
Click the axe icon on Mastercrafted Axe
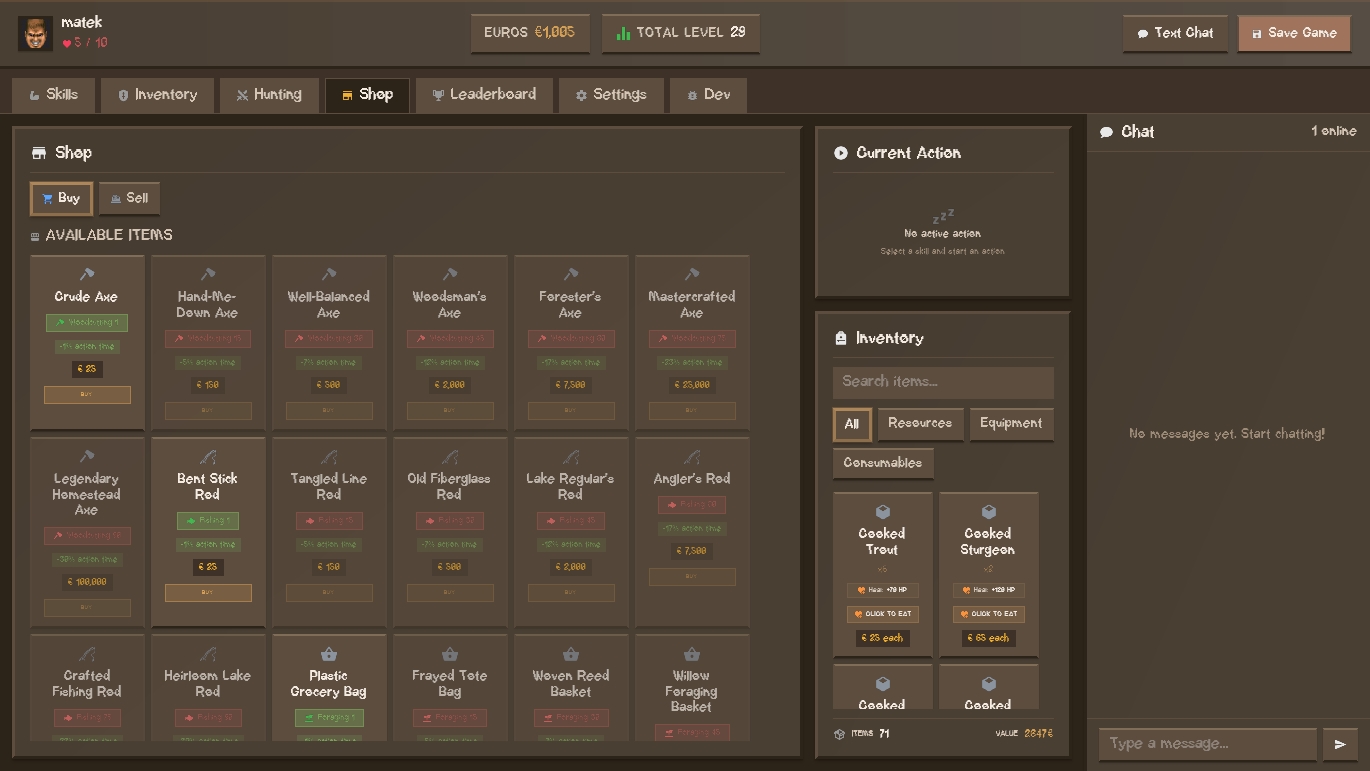(x=691, y=274)
